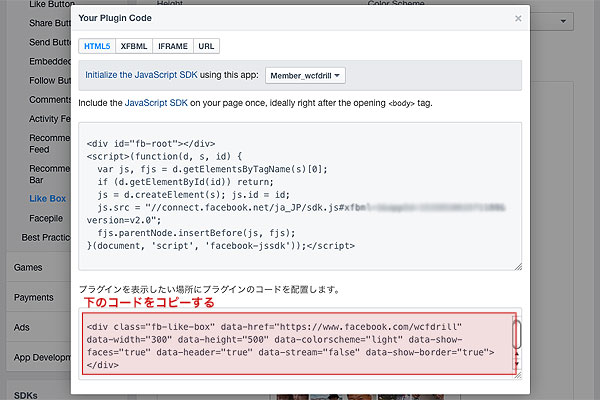This screenshot has width=600, height=400.
Task: Open the Member_wcfdrill app dropdown
Action: 305,76
